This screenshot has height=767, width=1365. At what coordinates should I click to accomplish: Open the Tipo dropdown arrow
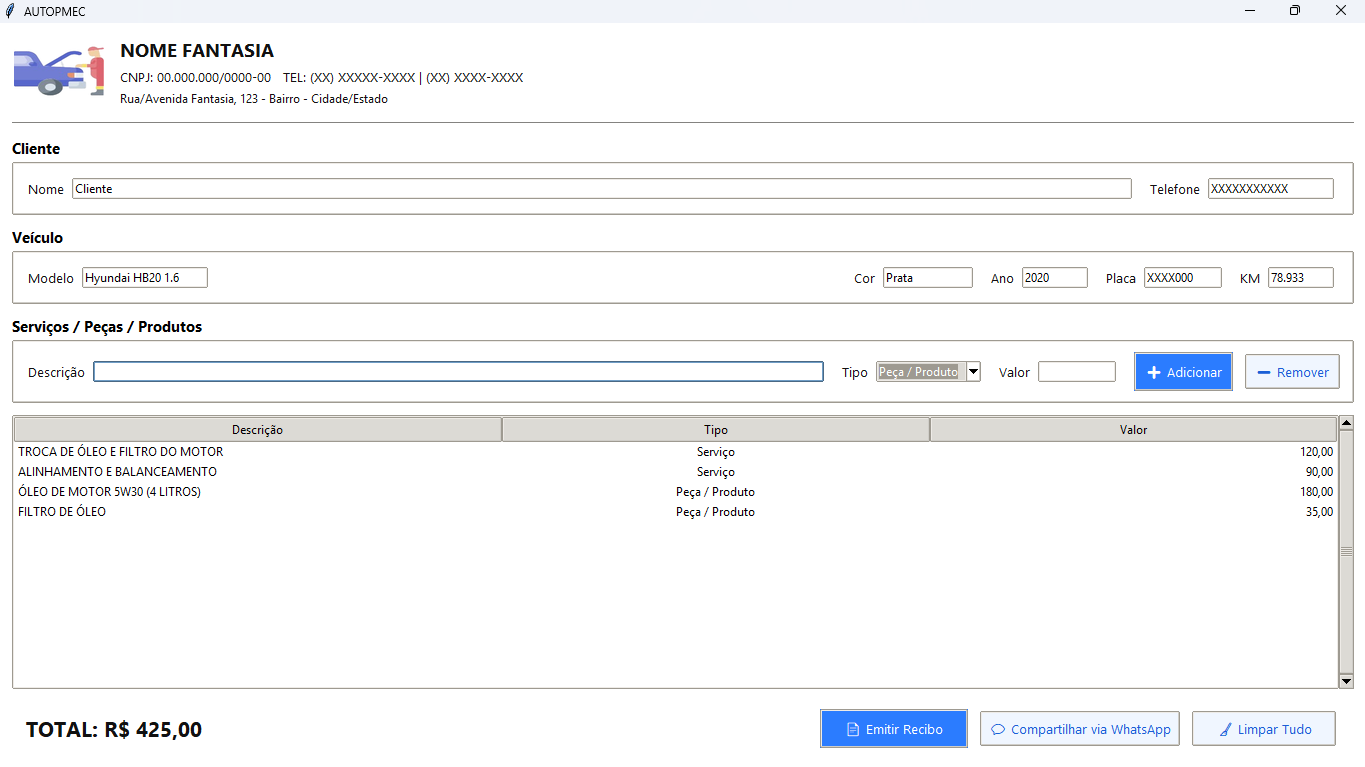(973, 372)
